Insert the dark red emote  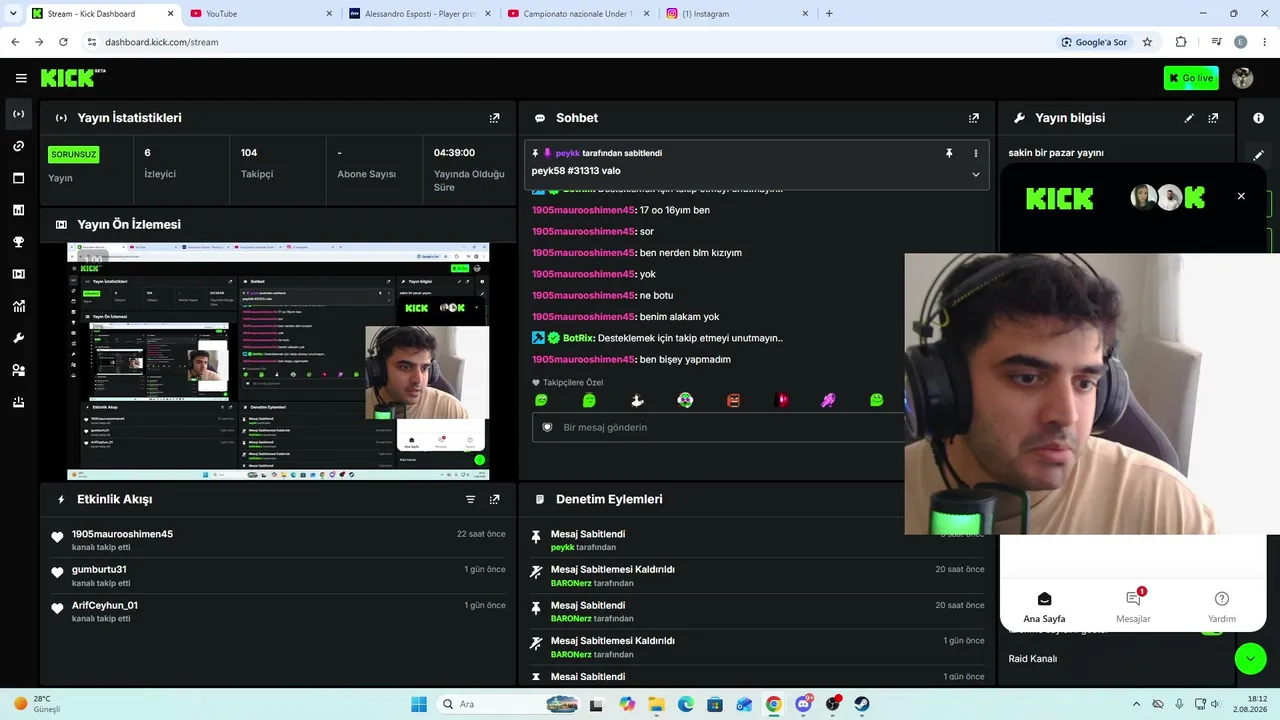pos(781,400)
